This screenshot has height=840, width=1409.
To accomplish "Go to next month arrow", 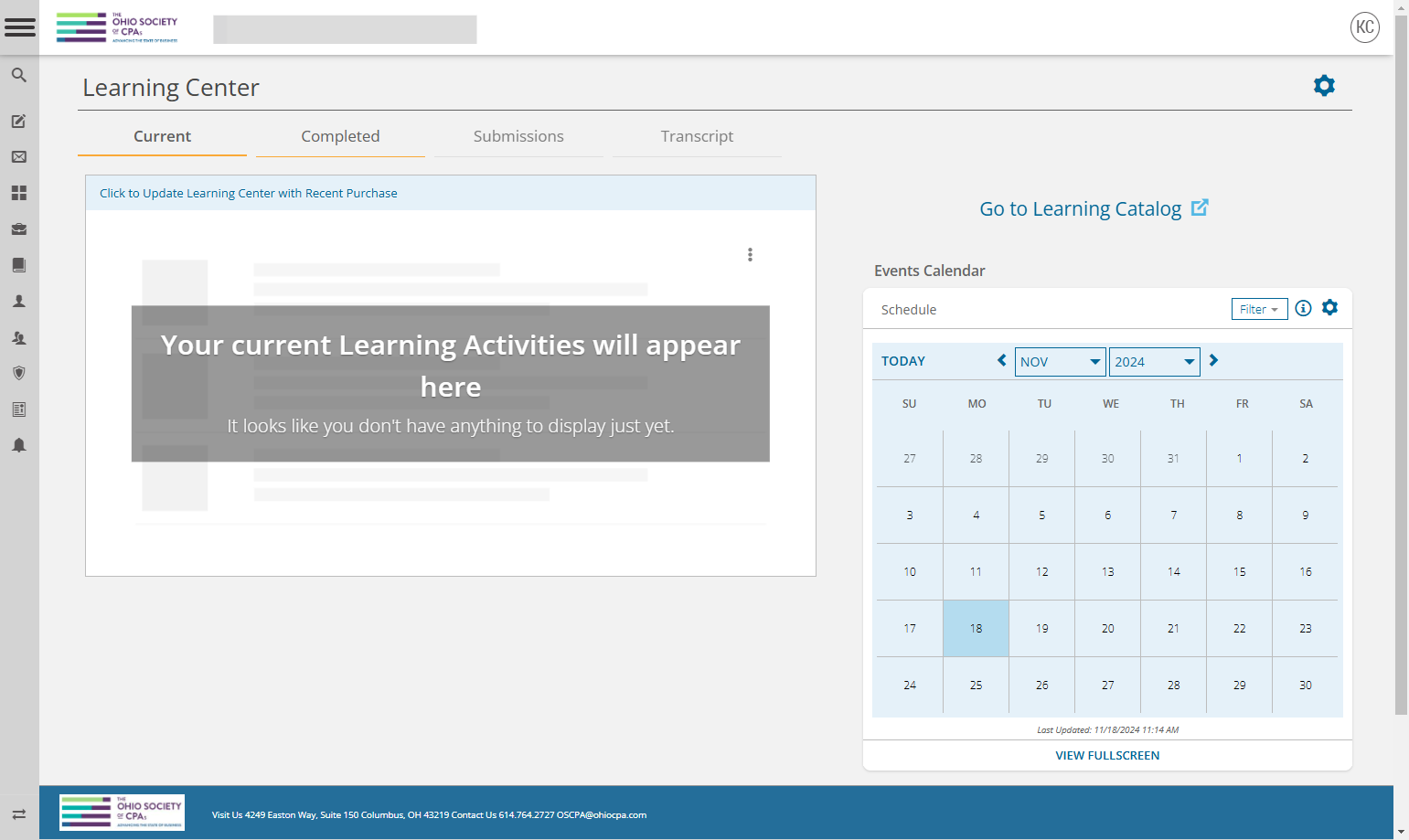I will click(x=1213, y=361).
